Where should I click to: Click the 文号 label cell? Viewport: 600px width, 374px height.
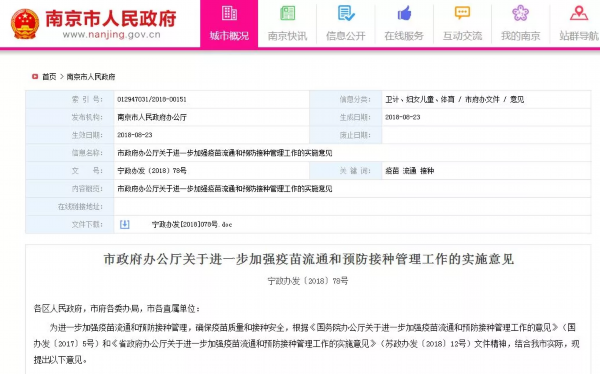pos(70,171)
